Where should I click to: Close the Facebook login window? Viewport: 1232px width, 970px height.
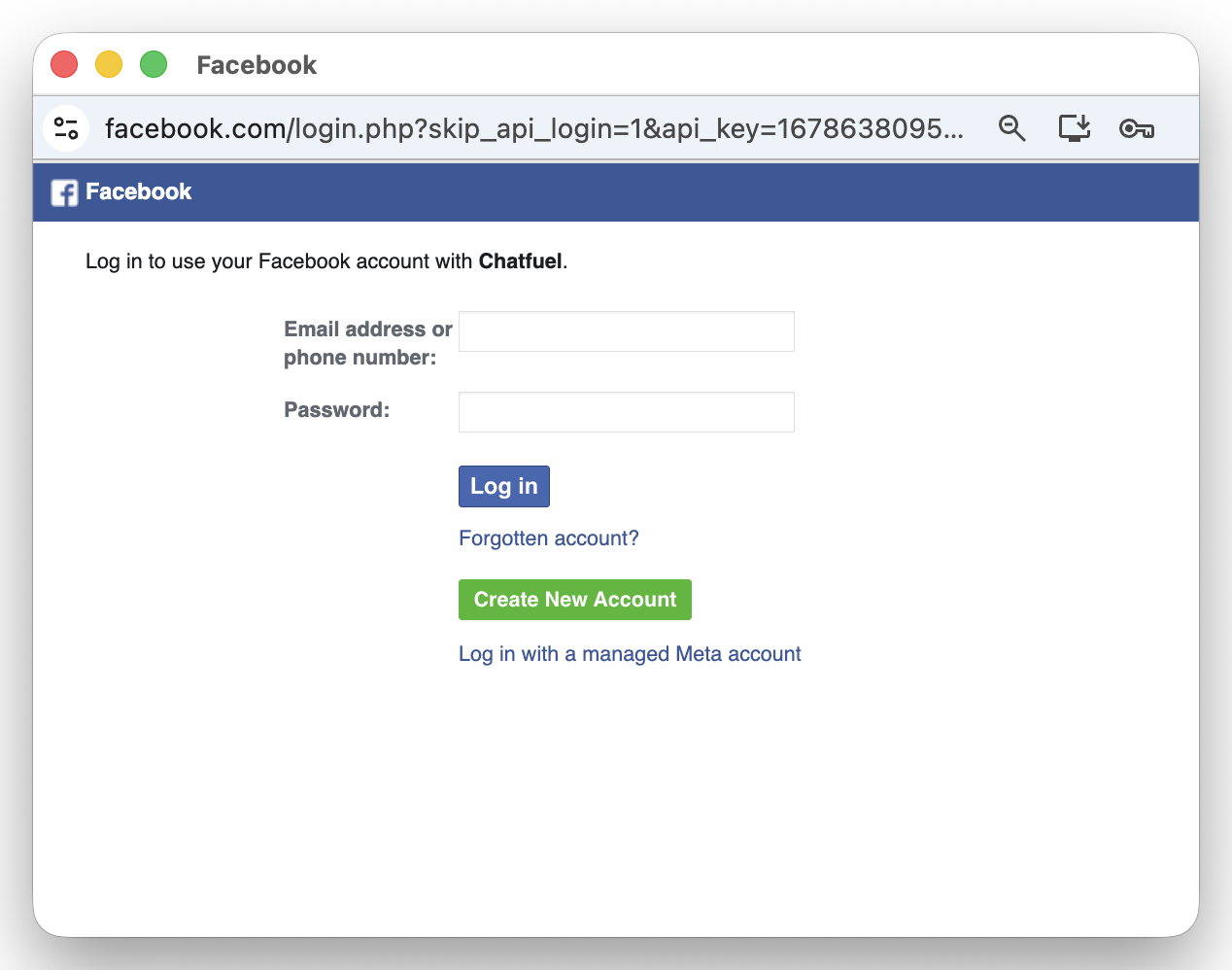pyautogui.click(x=64, y=65)
